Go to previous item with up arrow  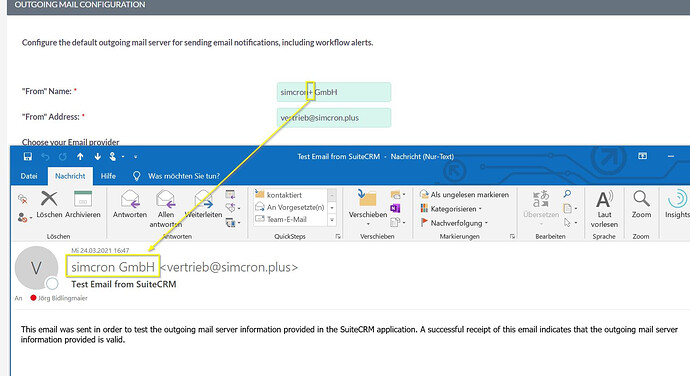point(80,157)
